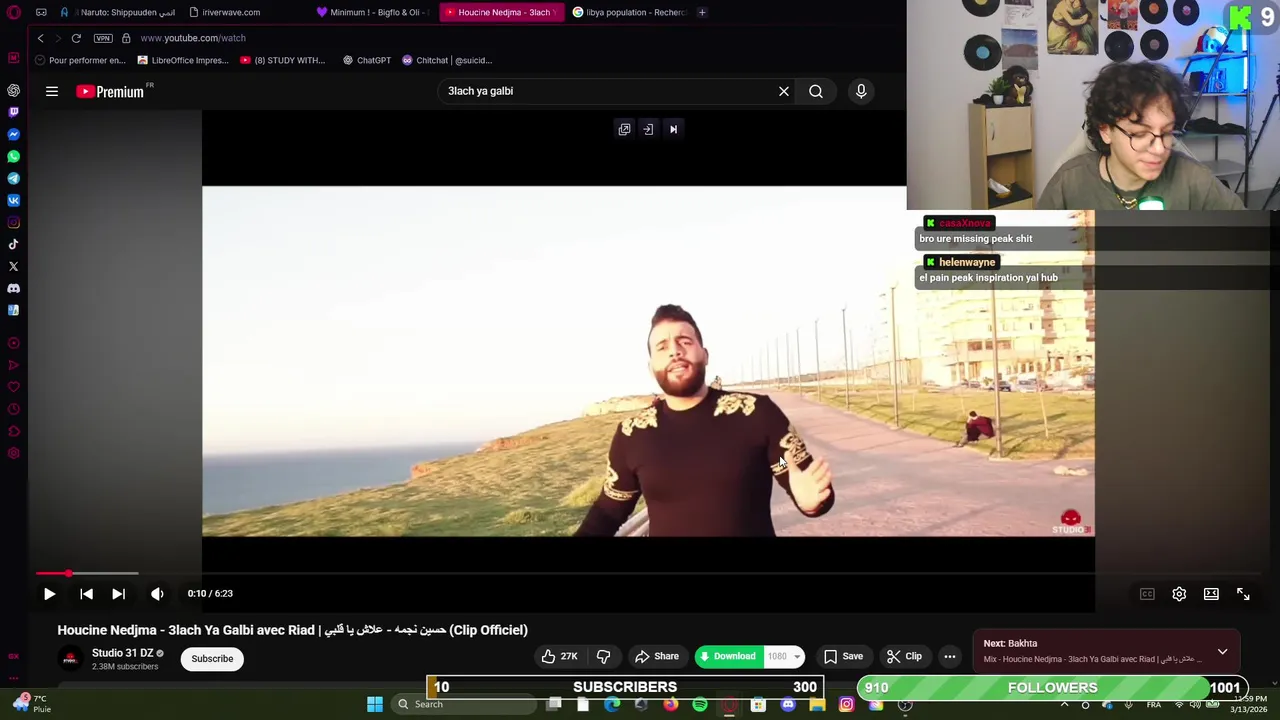1280x720 pixels.
Task: Open YouTube hamburger guide menu
Action: 52,91
